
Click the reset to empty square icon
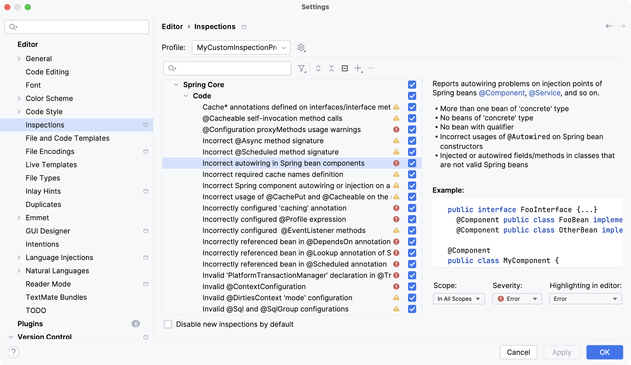(x=345, y=68)
